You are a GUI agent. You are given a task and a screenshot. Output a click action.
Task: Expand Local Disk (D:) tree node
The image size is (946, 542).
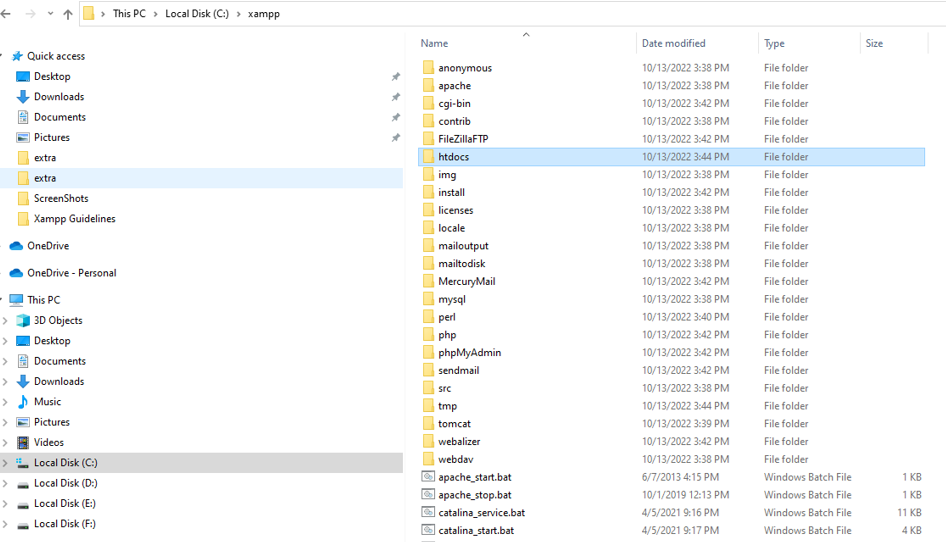(x=5, y=483)
